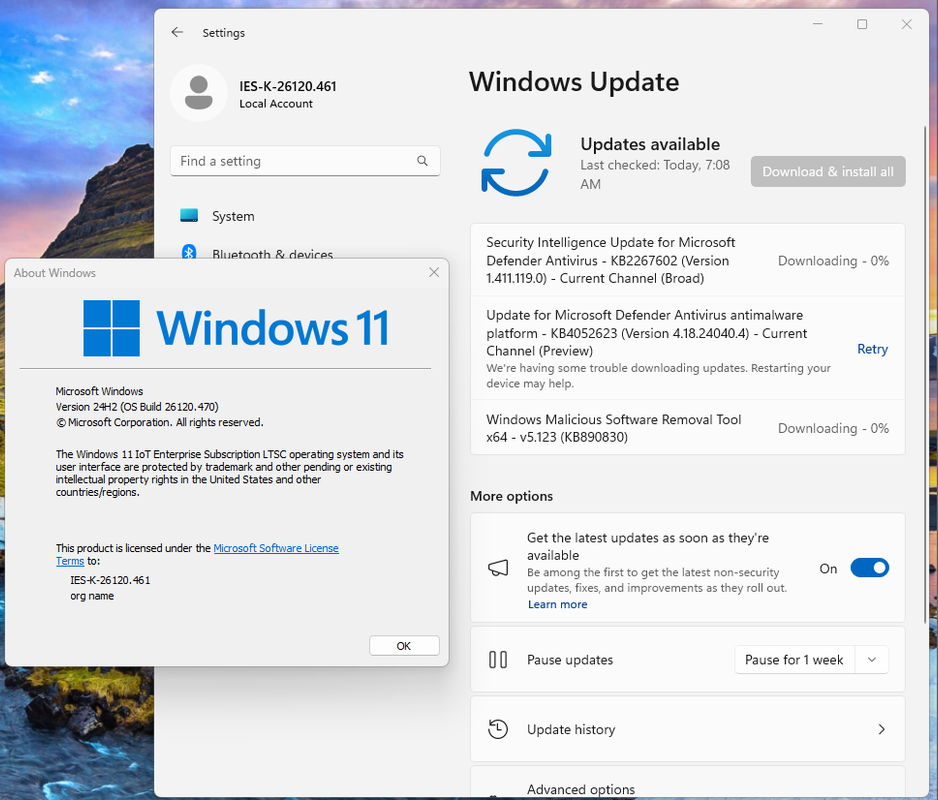The height and width of the screenshot is (800, 938).
Task: Click Security Intelligence Update KB2267602 entry
Action: [x=687, y=260]
